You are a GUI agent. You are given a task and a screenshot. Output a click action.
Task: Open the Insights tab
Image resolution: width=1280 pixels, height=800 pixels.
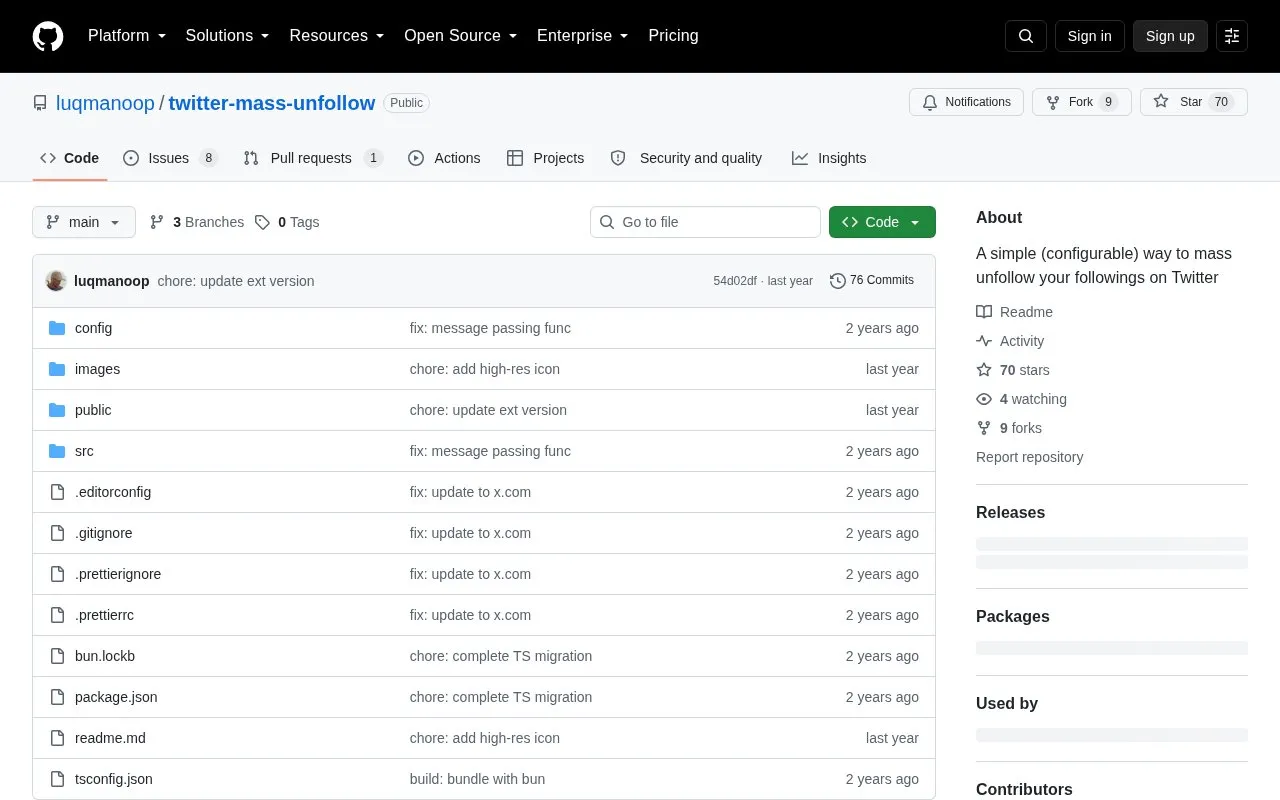(829, 158)
